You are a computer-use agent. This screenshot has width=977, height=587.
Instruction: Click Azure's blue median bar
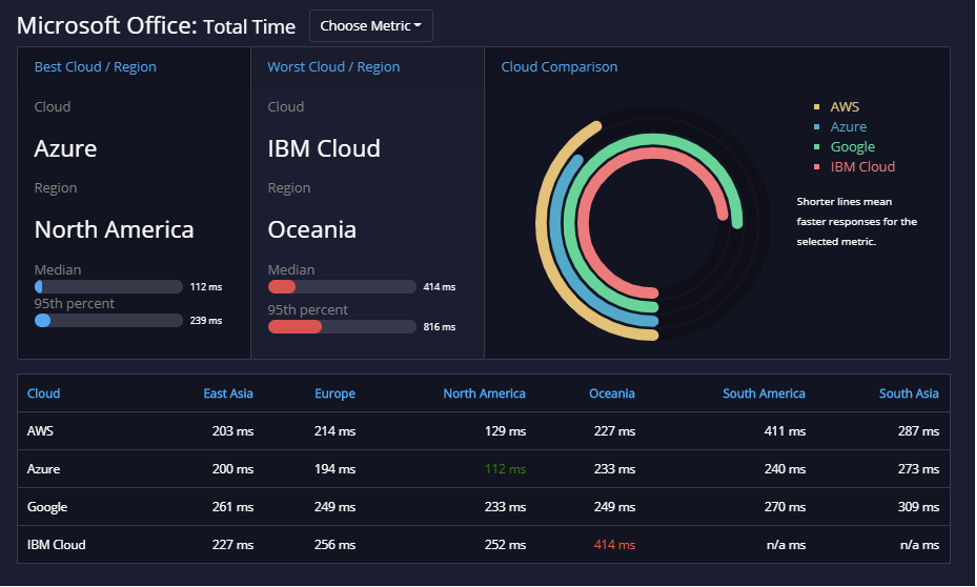tap(109, 287)
